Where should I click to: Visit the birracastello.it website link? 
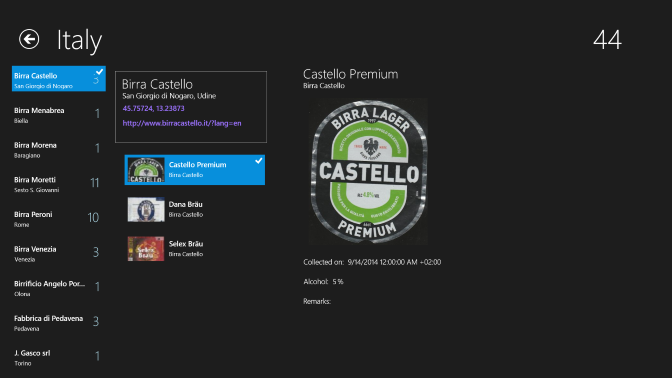coord(182,123)
